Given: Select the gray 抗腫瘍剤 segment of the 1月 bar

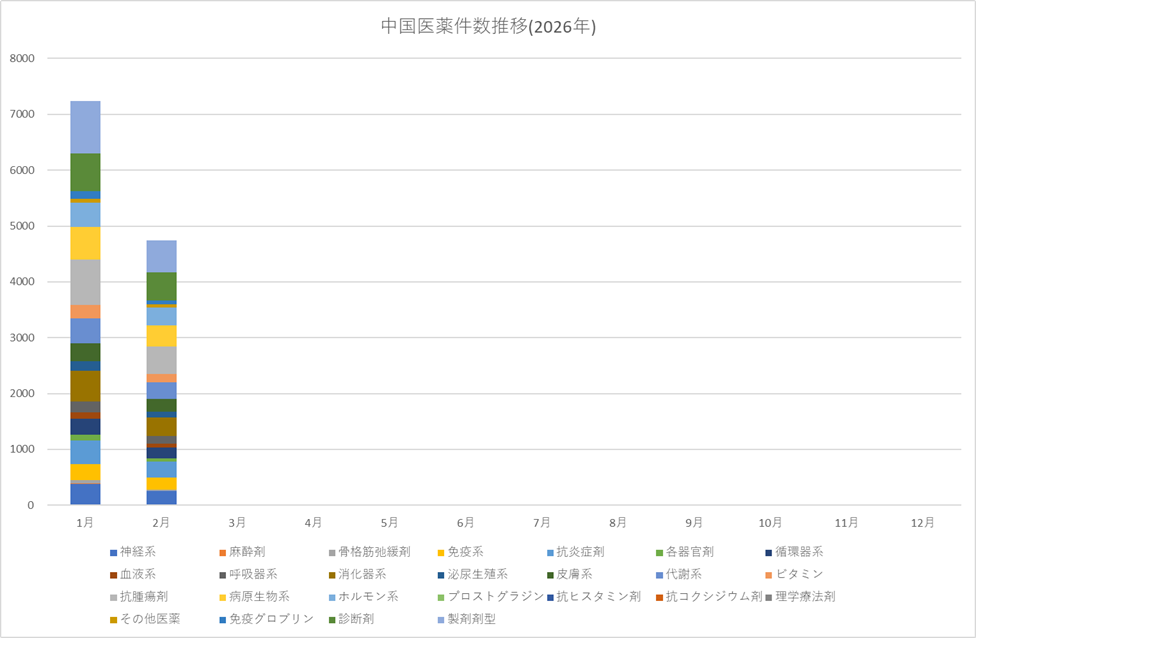Looking at the screenshot, I should pyautogui.click(x=85, y=282).
